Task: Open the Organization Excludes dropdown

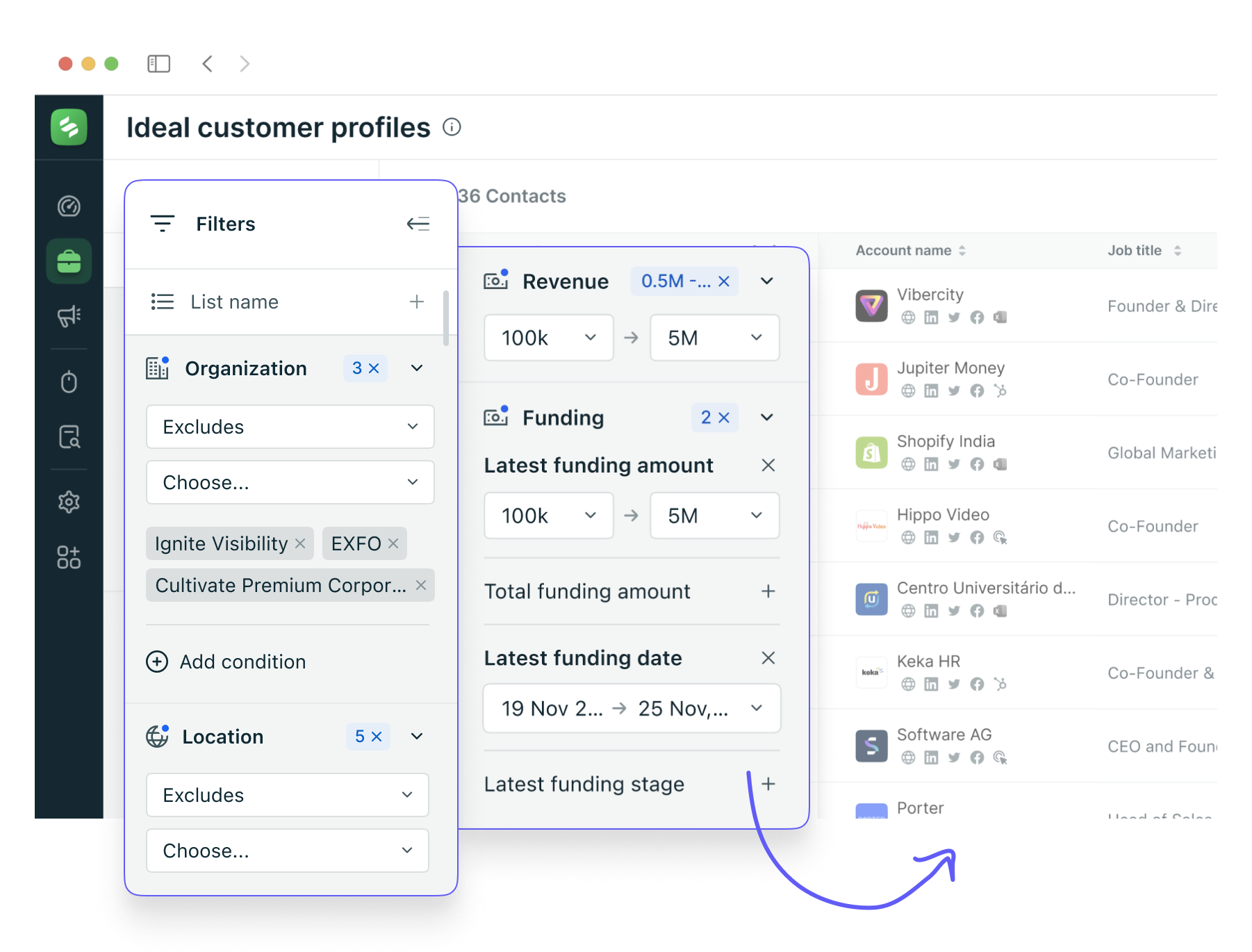Action: (290, 427)
